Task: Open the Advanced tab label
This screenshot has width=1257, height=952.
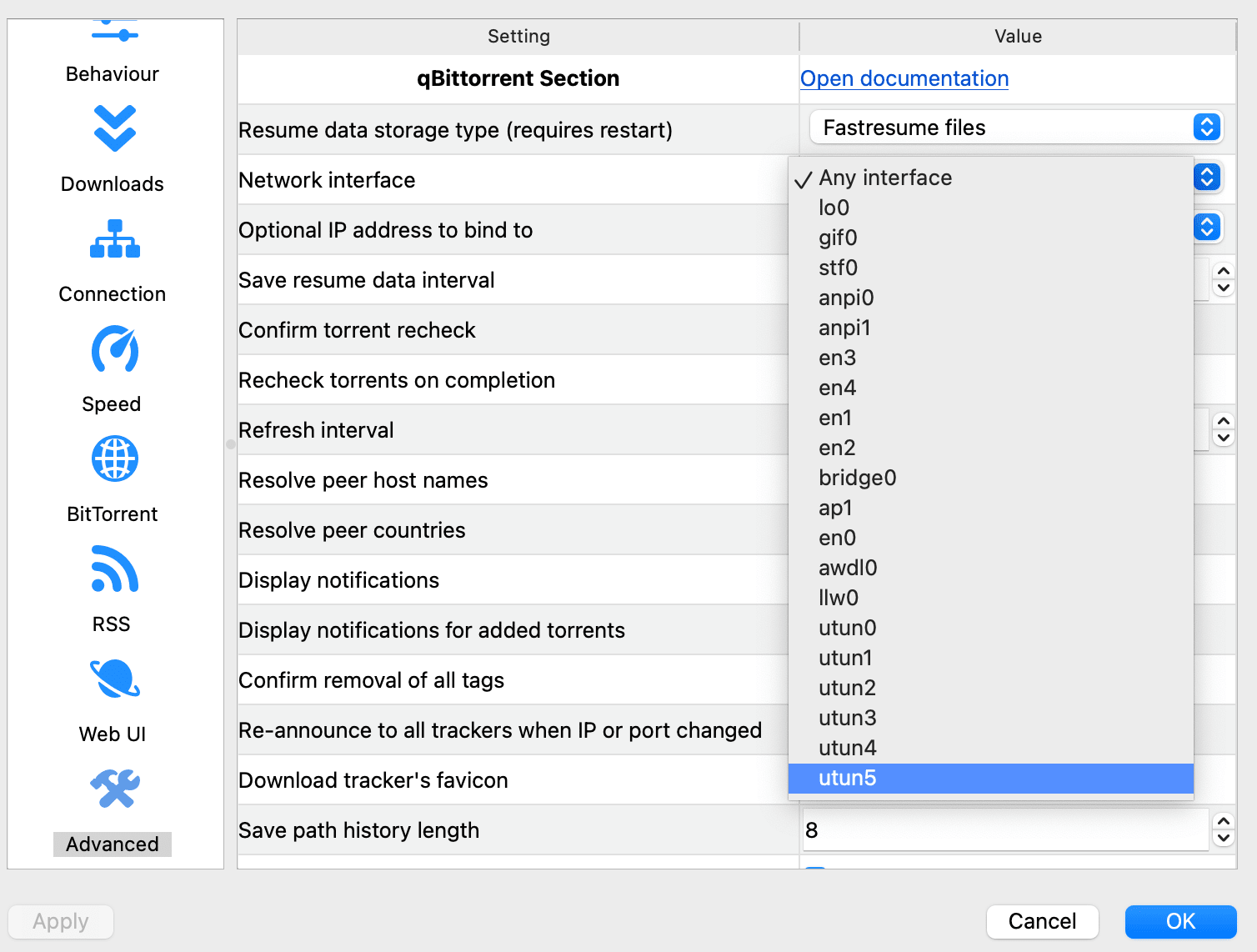Action: click(113, 844)
